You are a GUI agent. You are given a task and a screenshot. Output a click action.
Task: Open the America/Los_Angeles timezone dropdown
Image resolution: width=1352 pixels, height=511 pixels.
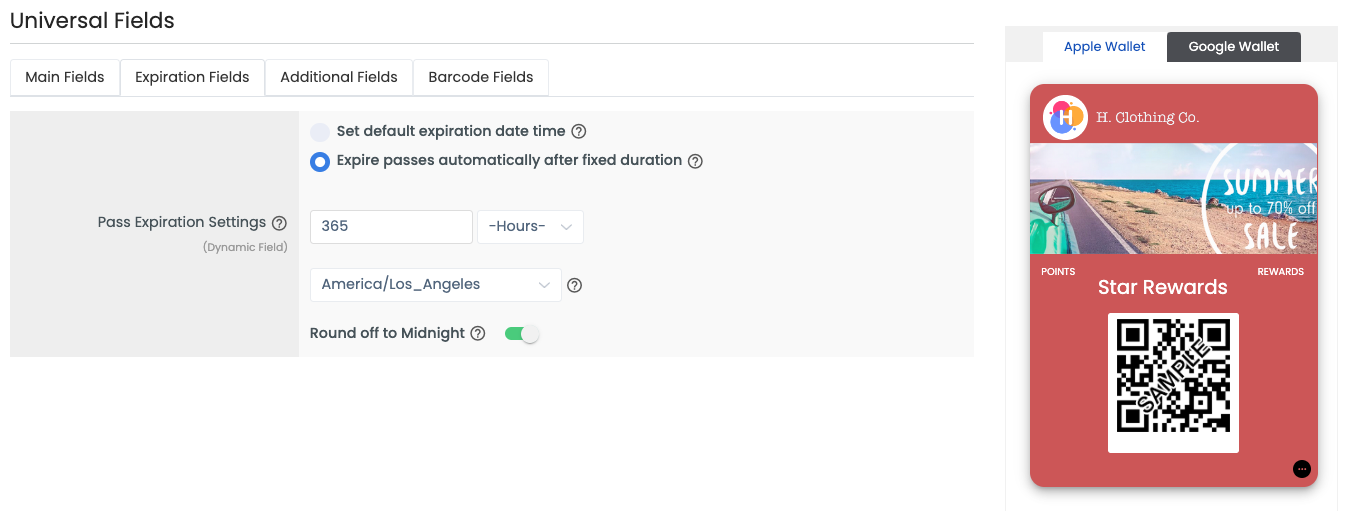(x=436, y=285)
